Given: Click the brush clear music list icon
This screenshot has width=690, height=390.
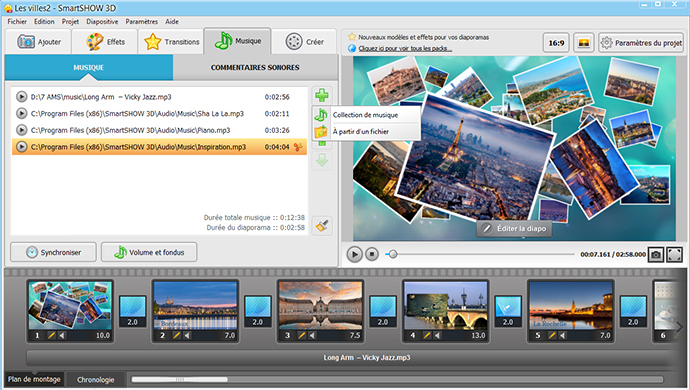Looking at the screenshot, I should 322,226.
